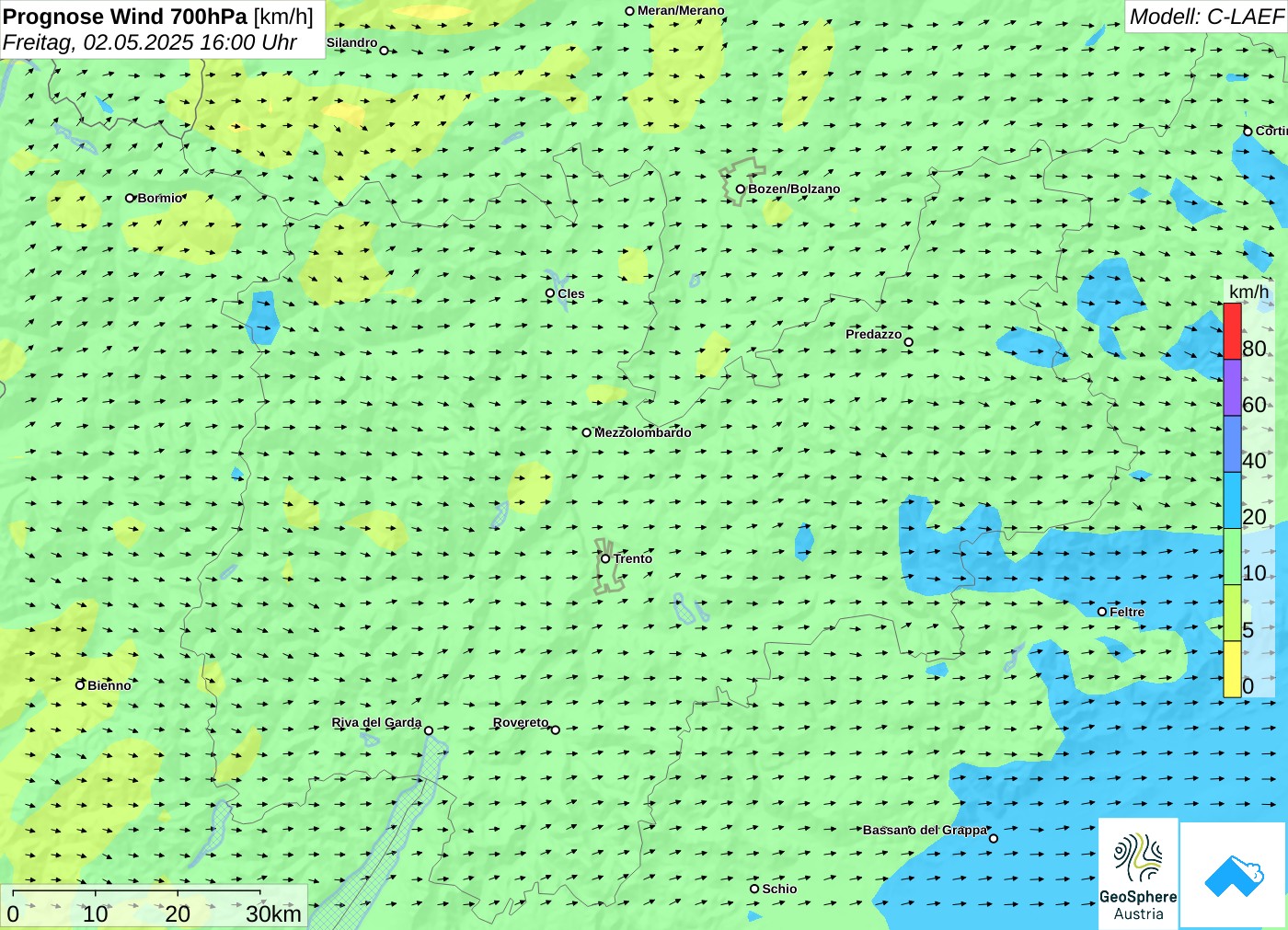Click the Bassano del Grappa city marker

tap(993, 838)
